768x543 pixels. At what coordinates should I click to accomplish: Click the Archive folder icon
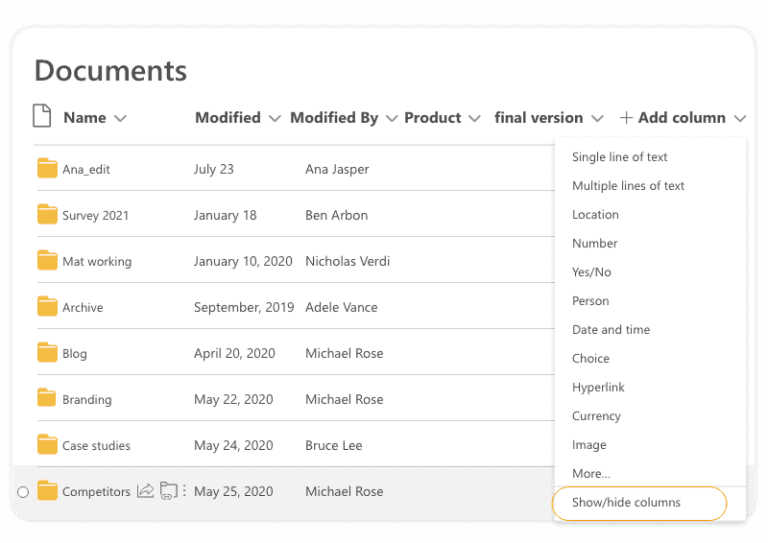point(47,307)
